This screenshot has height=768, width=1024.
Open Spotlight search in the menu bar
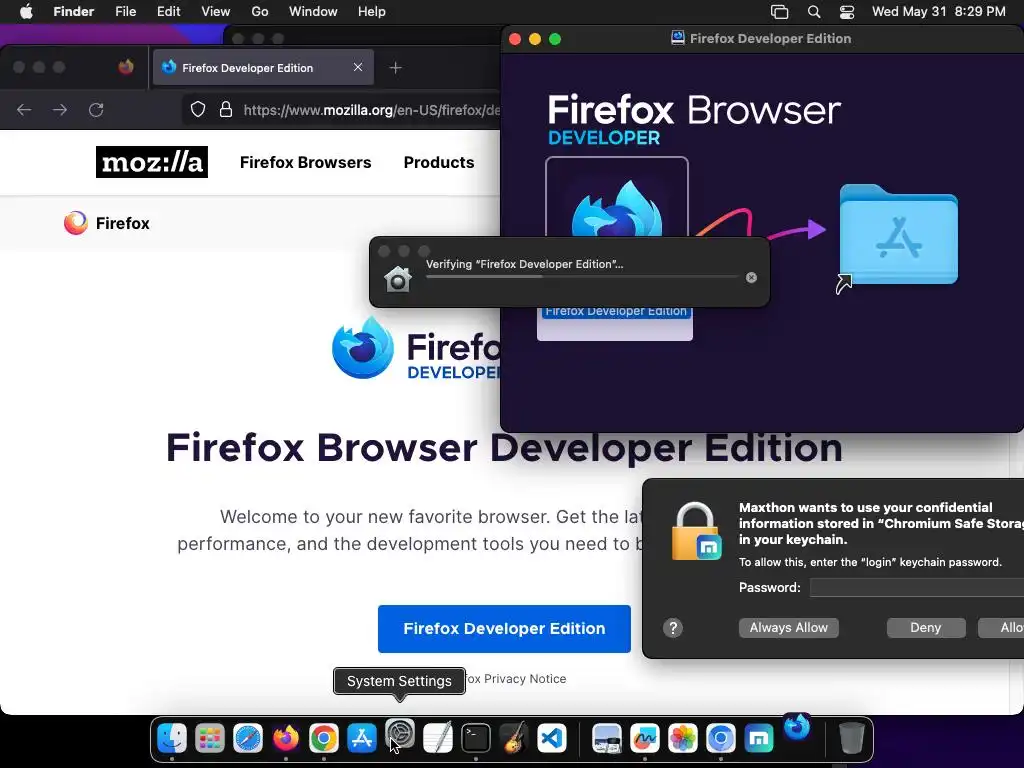(814, 12)
